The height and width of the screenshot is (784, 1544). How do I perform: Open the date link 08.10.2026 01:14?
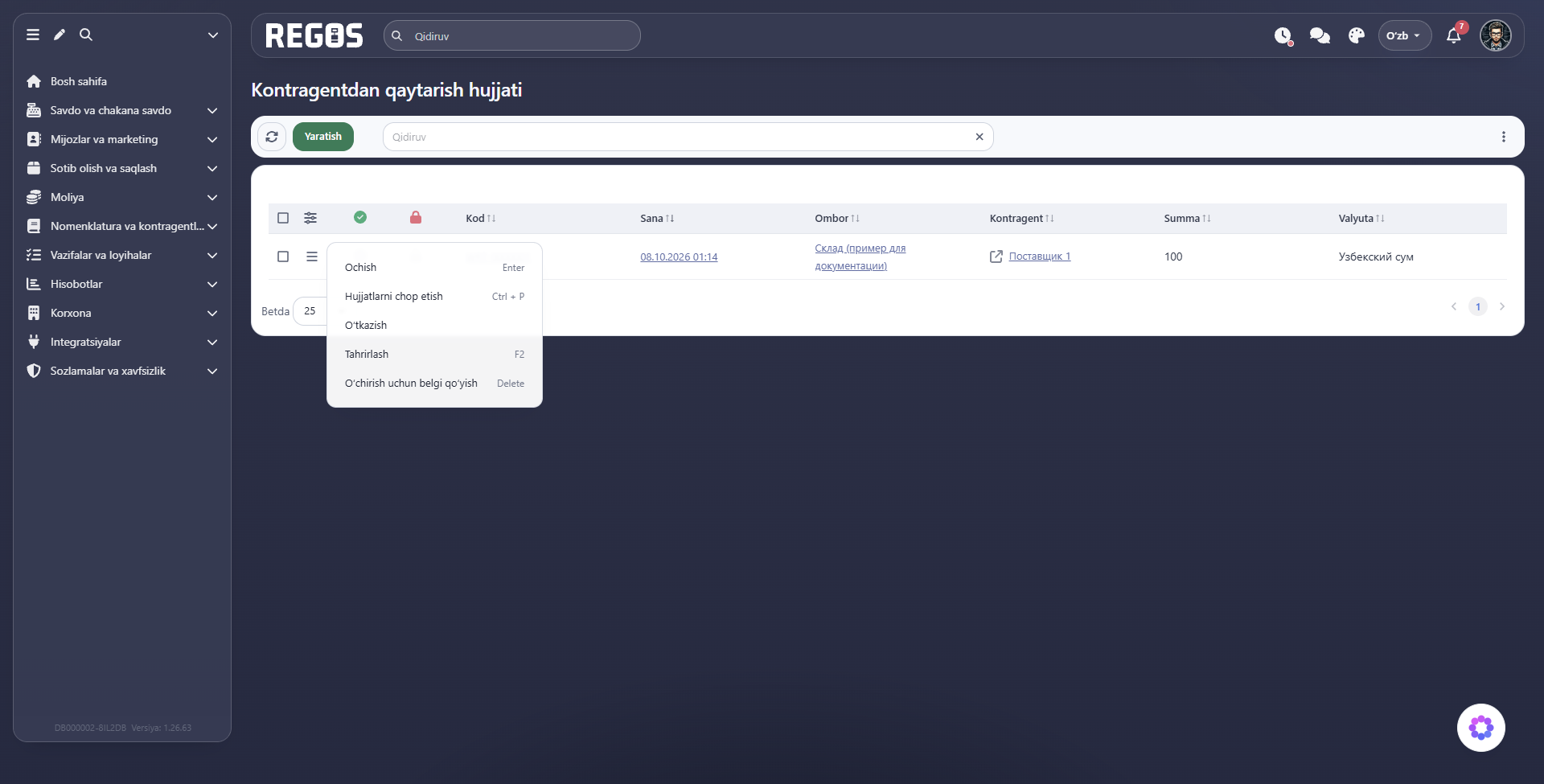[x=679, y=257]
